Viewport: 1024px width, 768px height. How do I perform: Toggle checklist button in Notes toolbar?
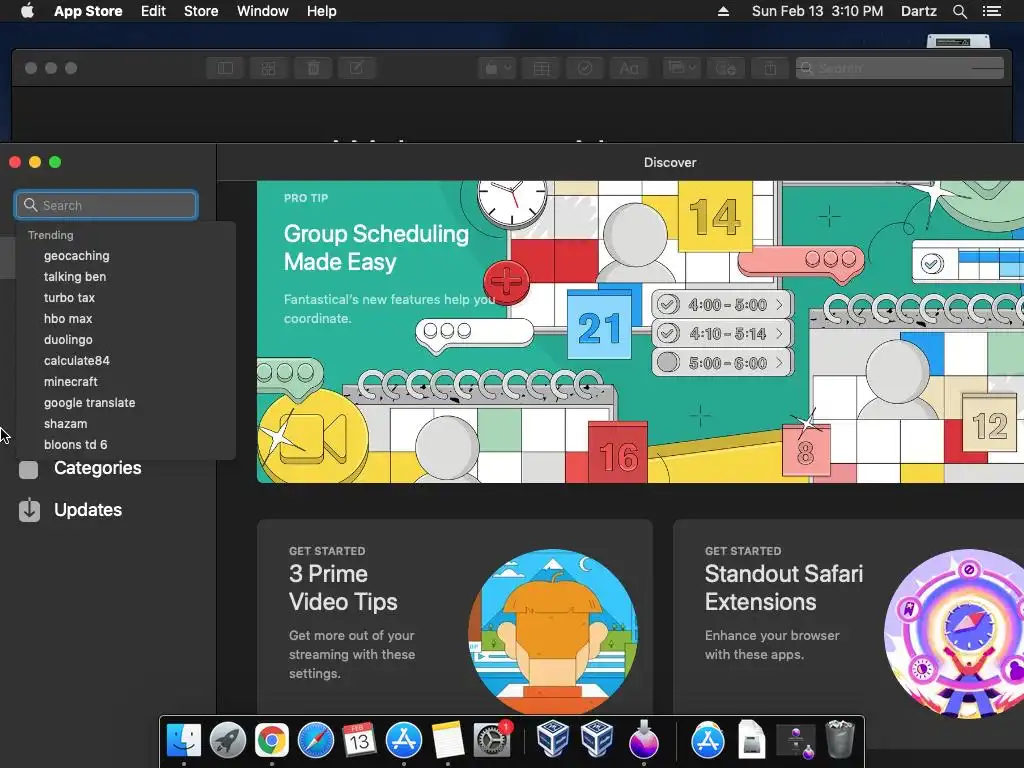(585, 68)
